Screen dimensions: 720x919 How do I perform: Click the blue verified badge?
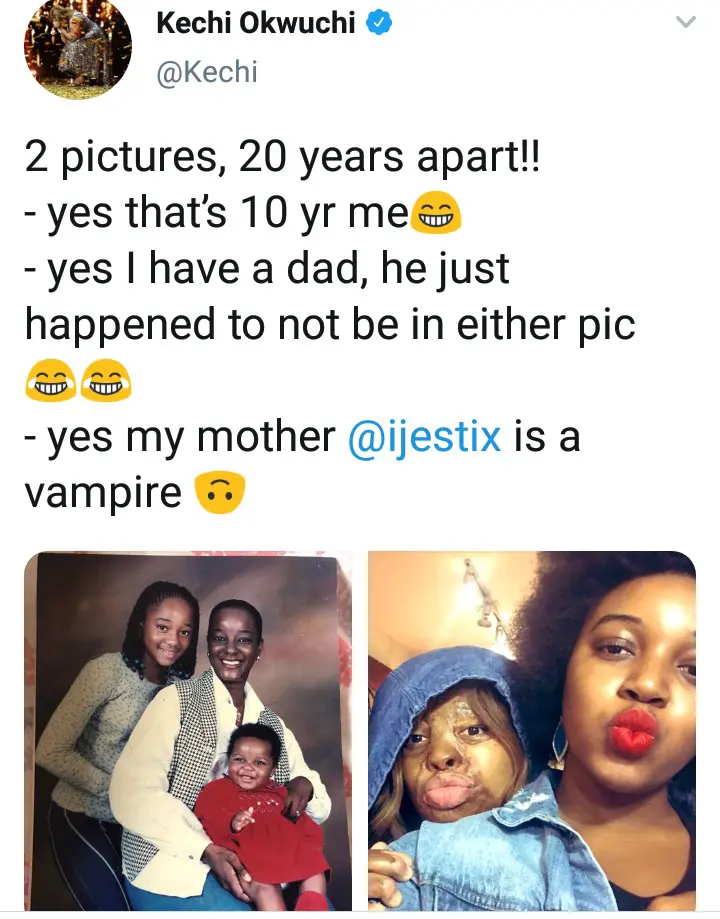click(x=379, y=23)
